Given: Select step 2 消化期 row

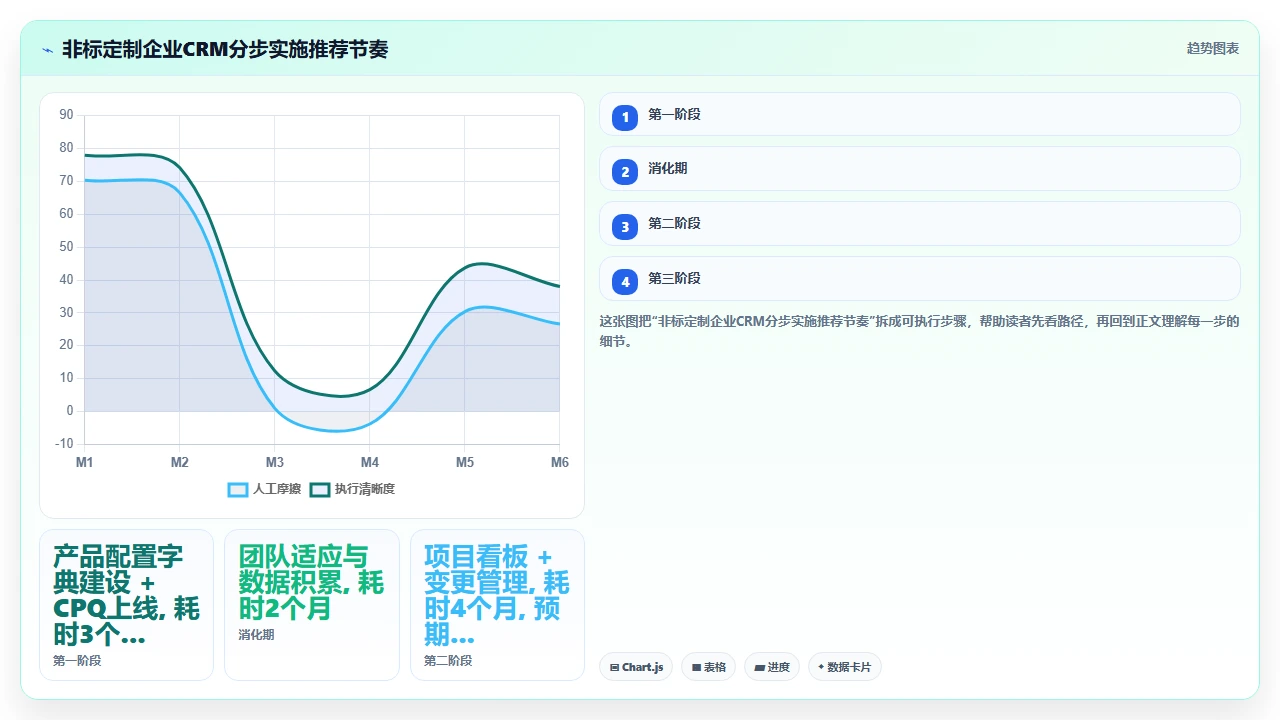Looking at the screenshot, I should click(919, 169).
